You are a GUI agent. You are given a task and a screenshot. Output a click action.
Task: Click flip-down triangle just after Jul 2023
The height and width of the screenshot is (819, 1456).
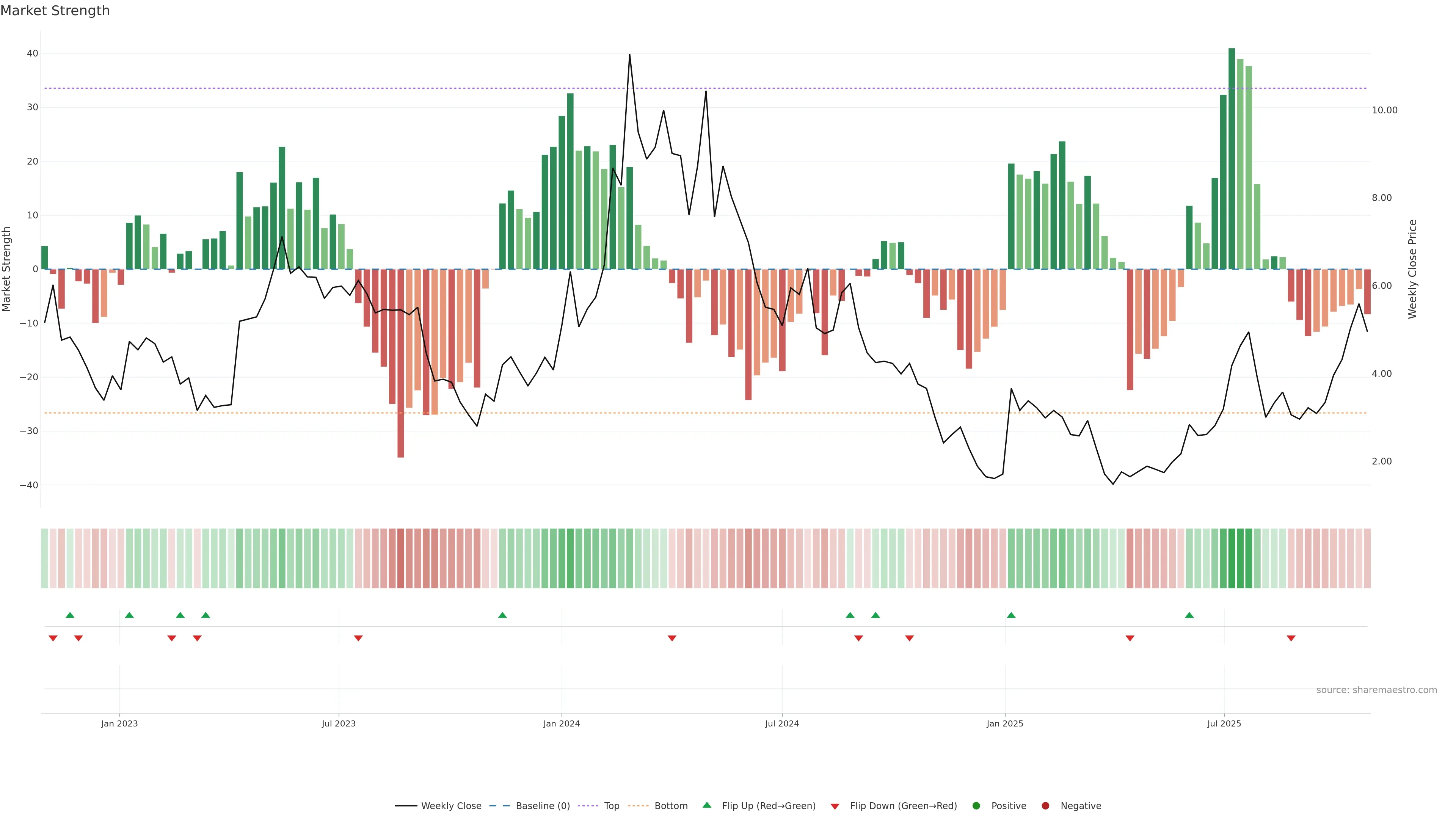tap(358, 638)
